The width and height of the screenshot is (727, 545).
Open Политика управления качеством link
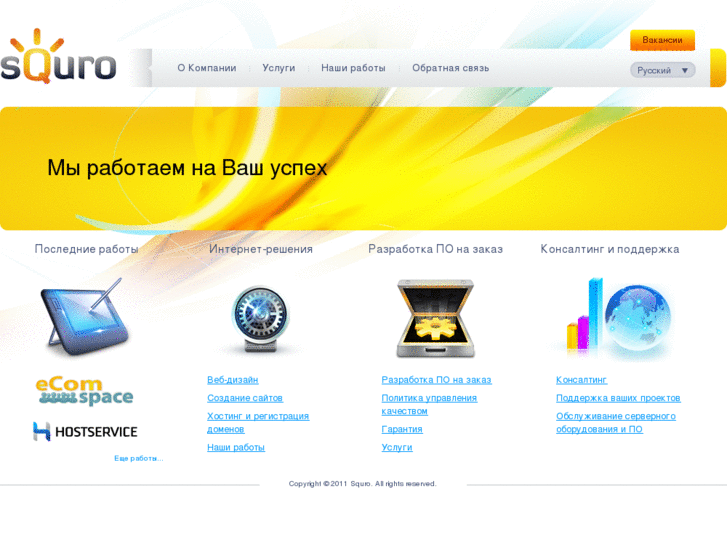(x=429, y=404)
